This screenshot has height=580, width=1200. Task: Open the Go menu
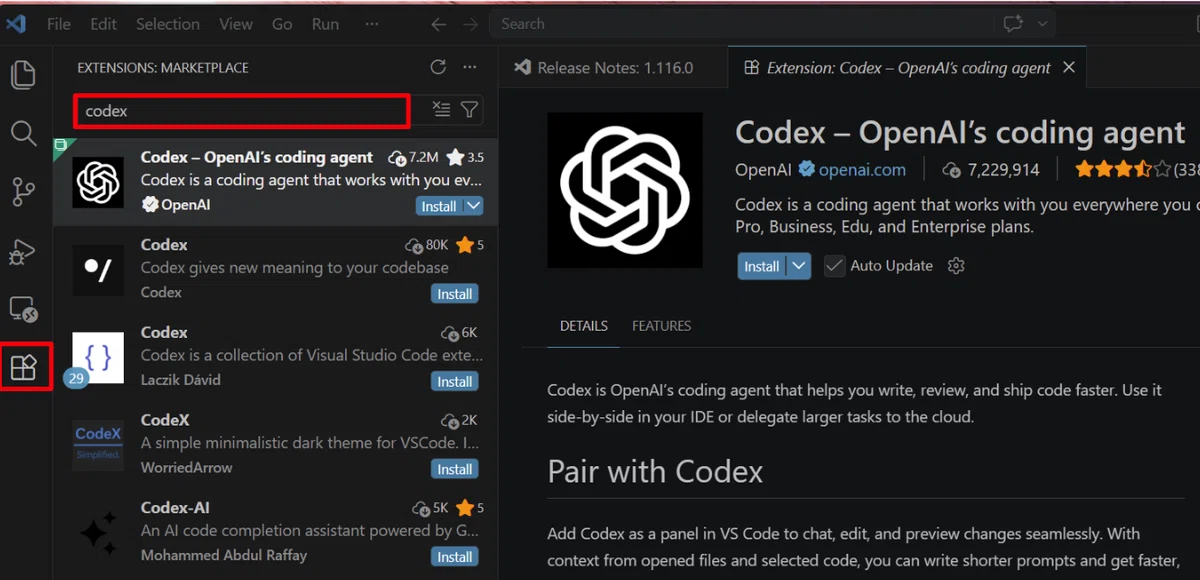[x=283, y=23]
